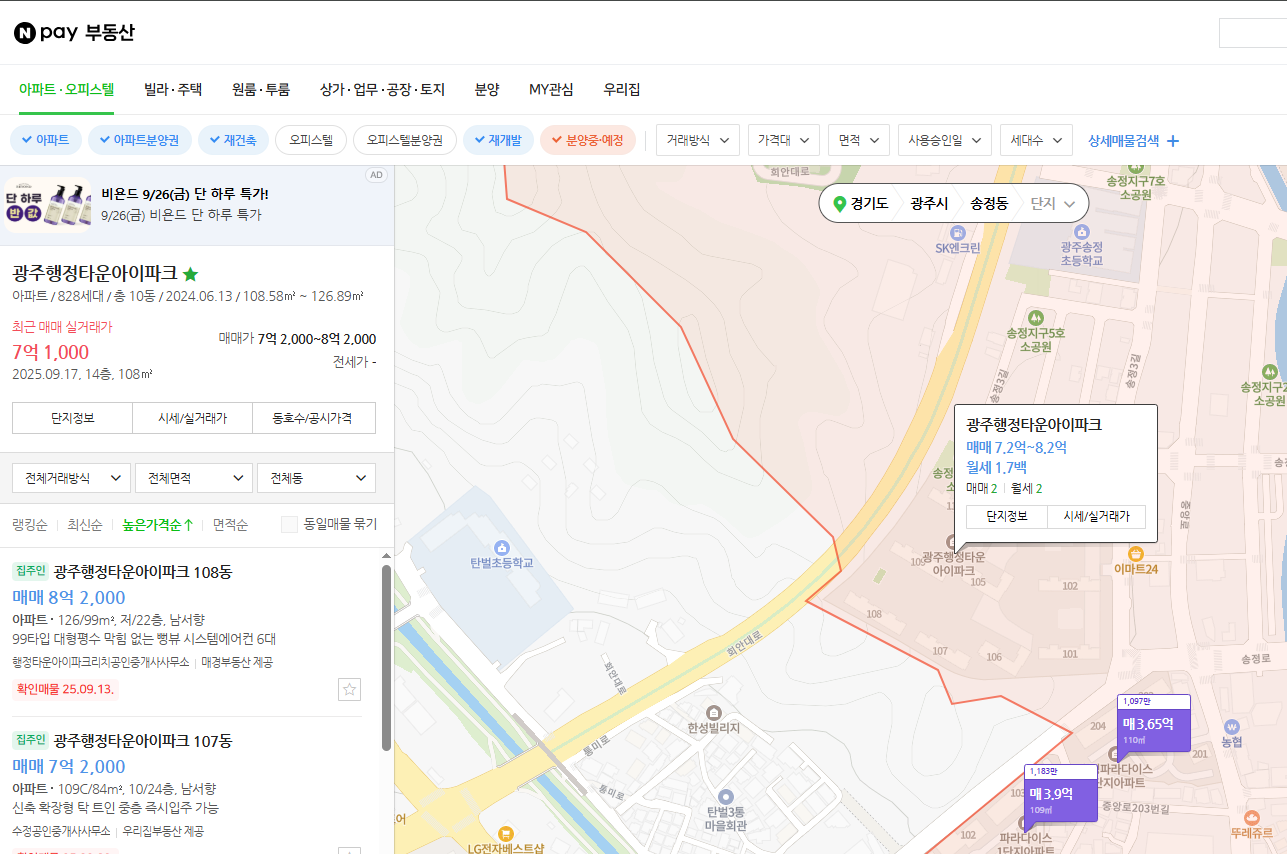This screenshot has width=1287, height=854.
Task: Expand the 전체면적 dropdown
Action: 194,478
